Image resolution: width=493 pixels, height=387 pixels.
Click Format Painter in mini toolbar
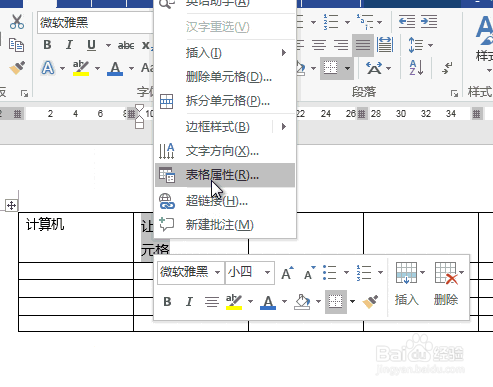click(371, 302)
